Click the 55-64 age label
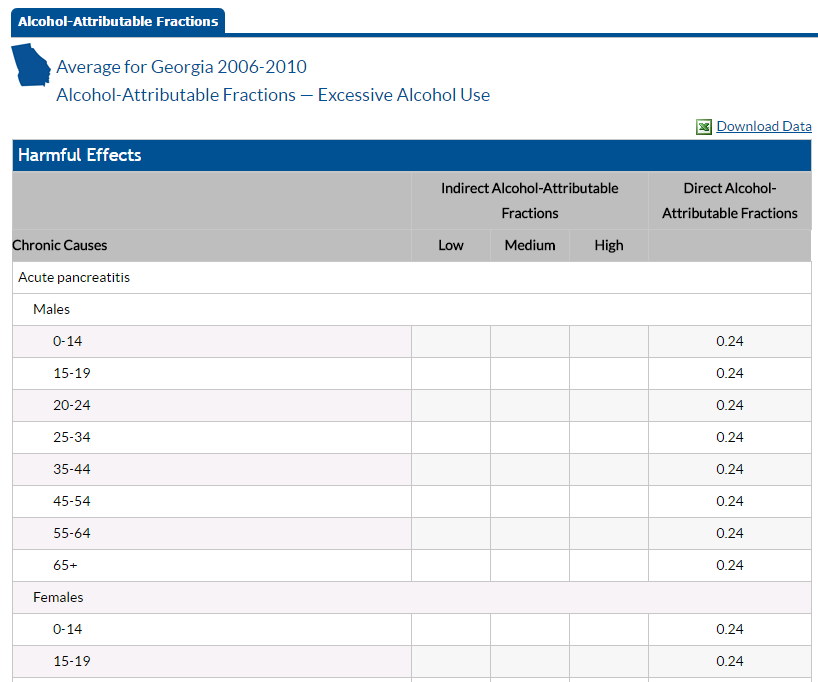The height and width of the screenshot is (682, 818). [x=71, y=533]
